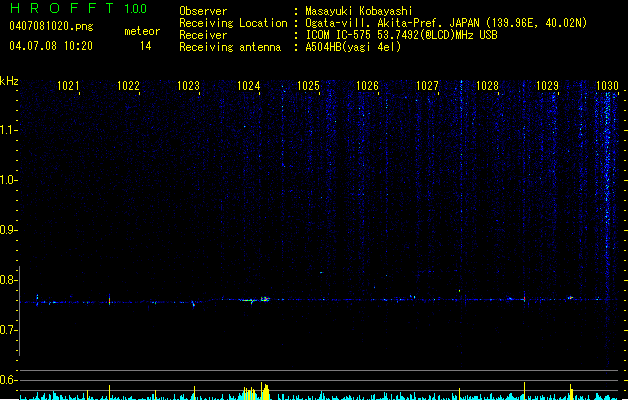Click the 0.9 kHz frequency label

tap(8, 230)
